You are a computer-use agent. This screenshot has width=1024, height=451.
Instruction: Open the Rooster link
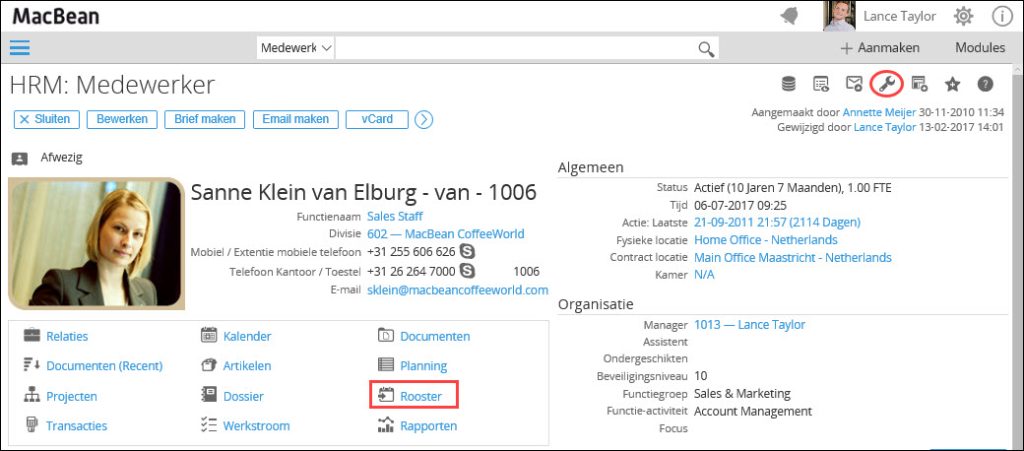pyautogui.click(x=420, y=396)
